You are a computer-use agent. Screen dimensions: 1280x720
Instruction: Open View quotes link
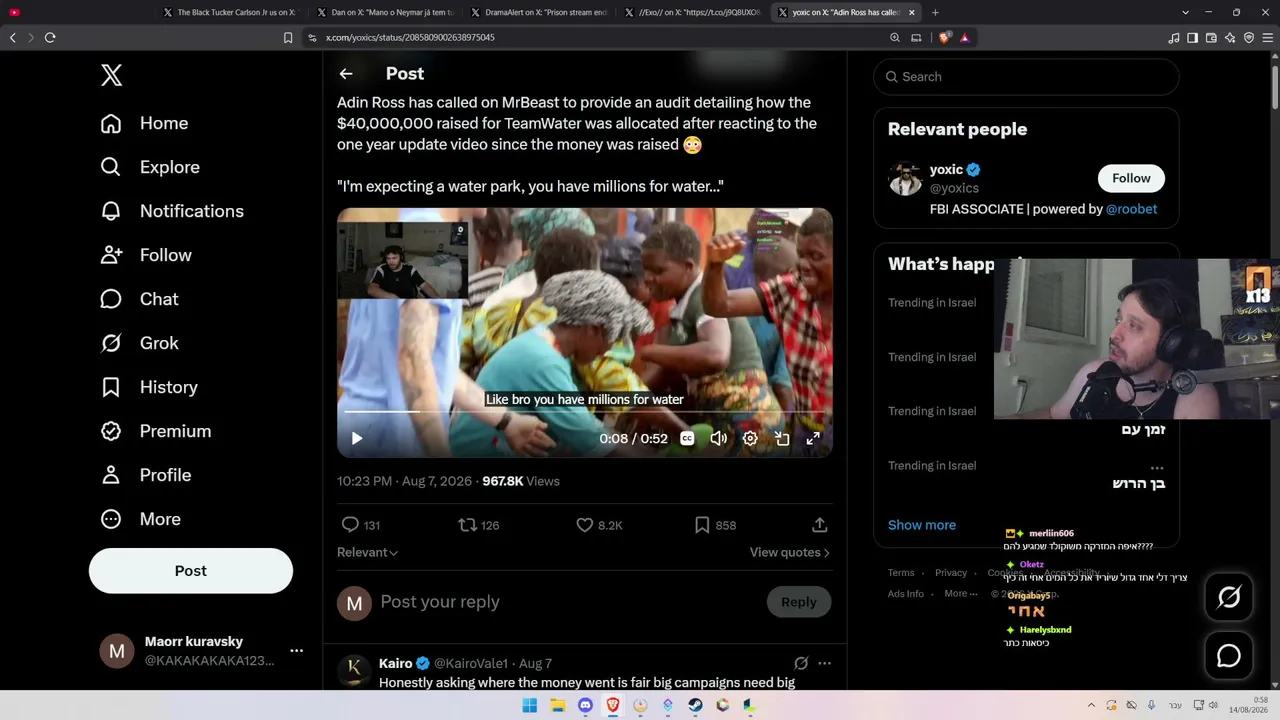click(x=789, y=552)
